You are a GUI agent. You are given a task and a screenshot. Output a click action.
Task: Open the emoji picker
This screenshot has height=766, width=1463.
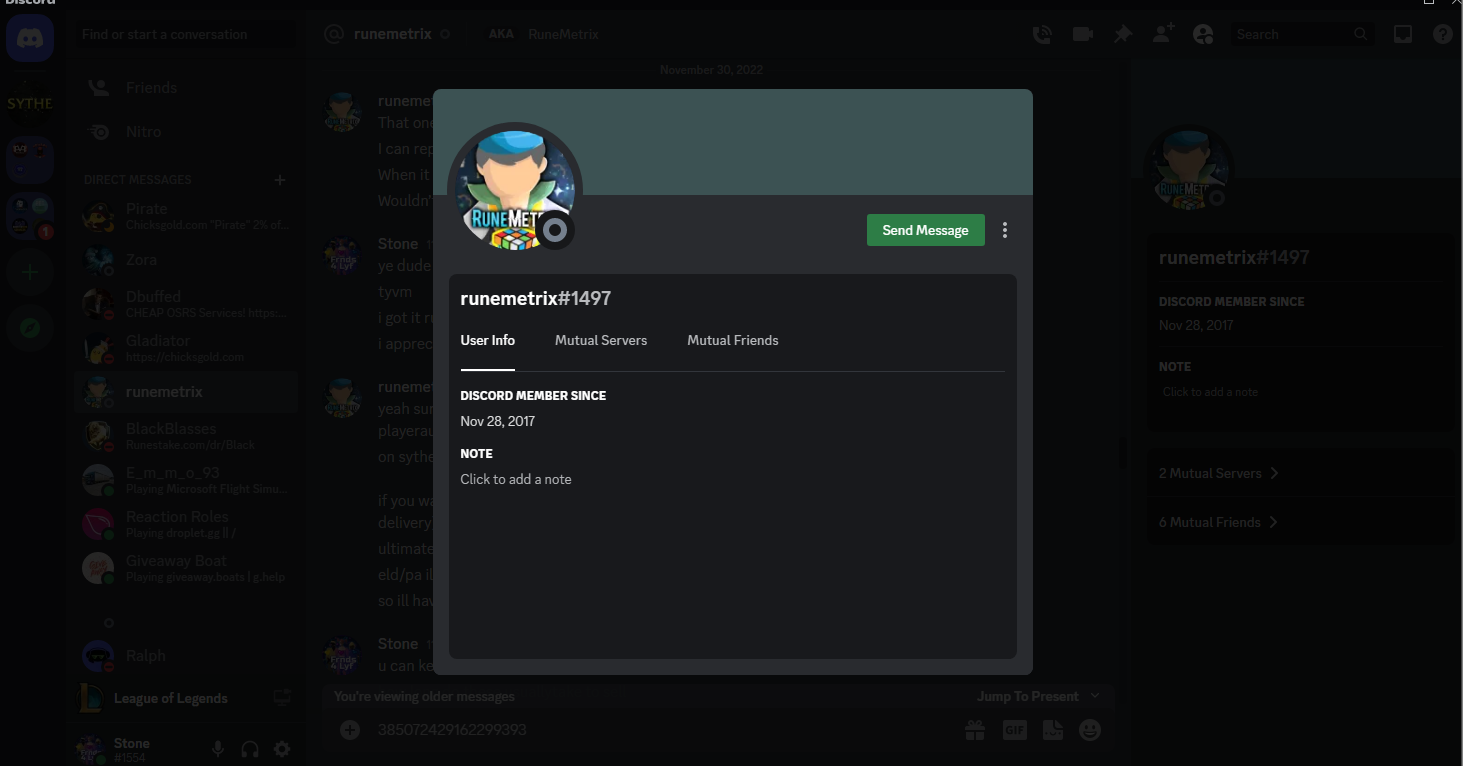pos(1090,730)
